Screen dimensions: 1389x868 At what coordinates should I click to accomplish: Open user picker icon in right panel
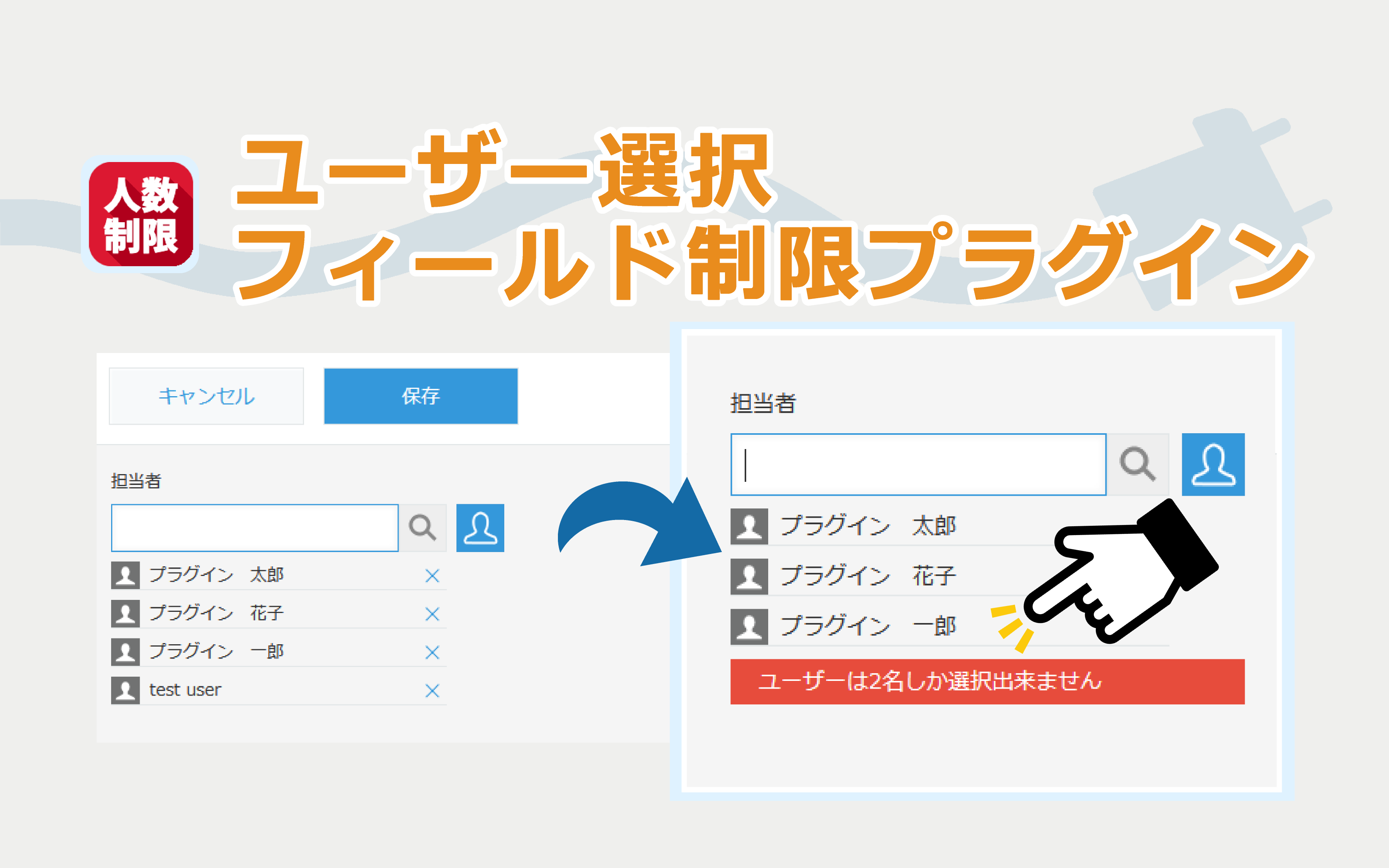pos(1213,464)
